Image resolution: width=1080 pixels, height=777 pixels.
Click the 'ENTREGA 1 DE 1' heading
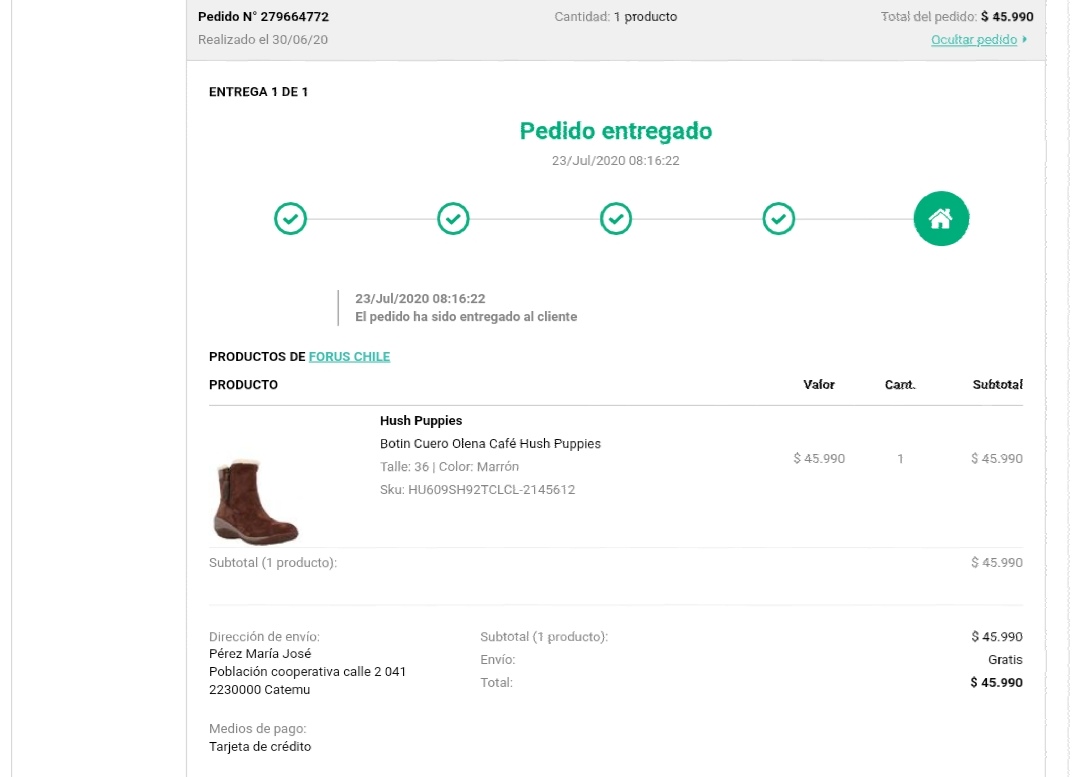(258, 92)
